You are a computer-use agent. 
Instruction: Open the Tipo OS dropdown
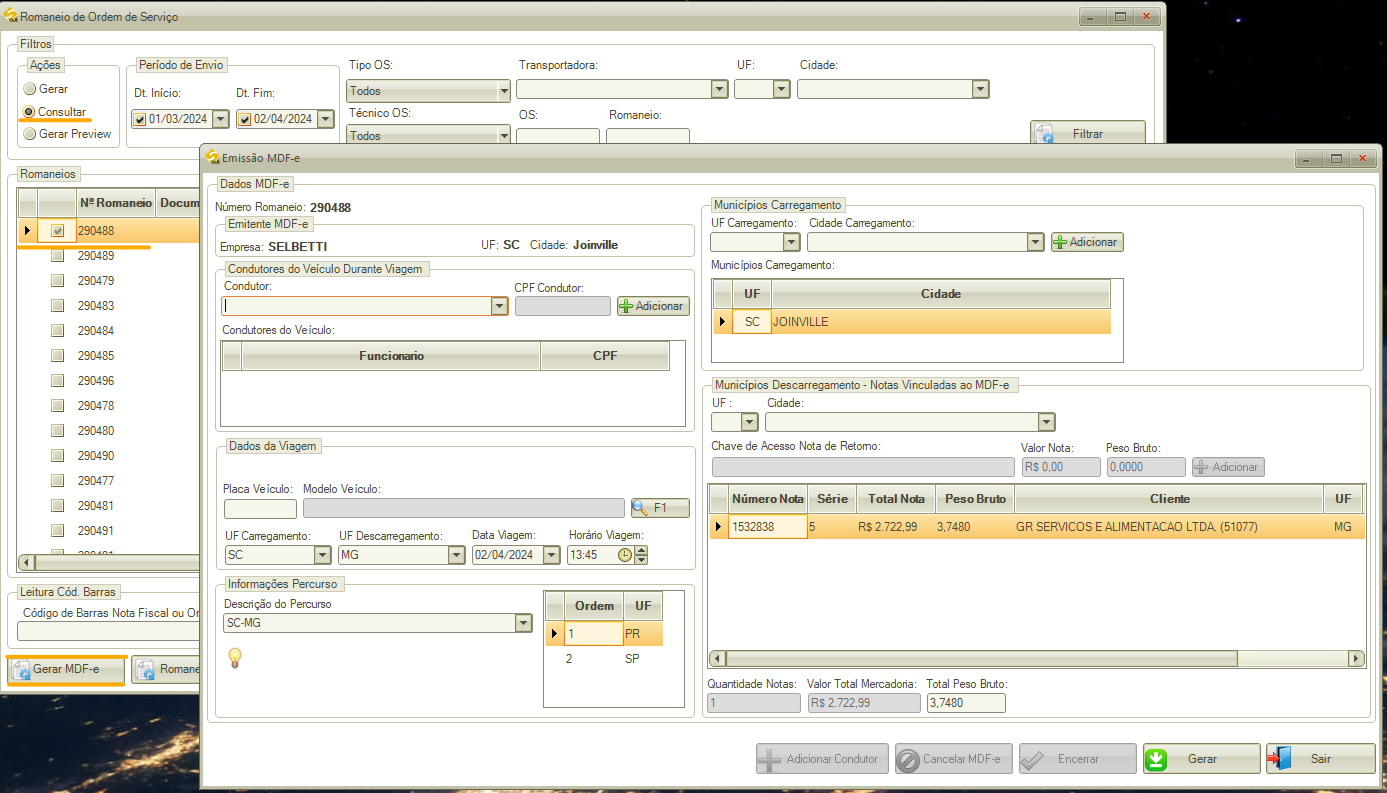click(503, 91)
